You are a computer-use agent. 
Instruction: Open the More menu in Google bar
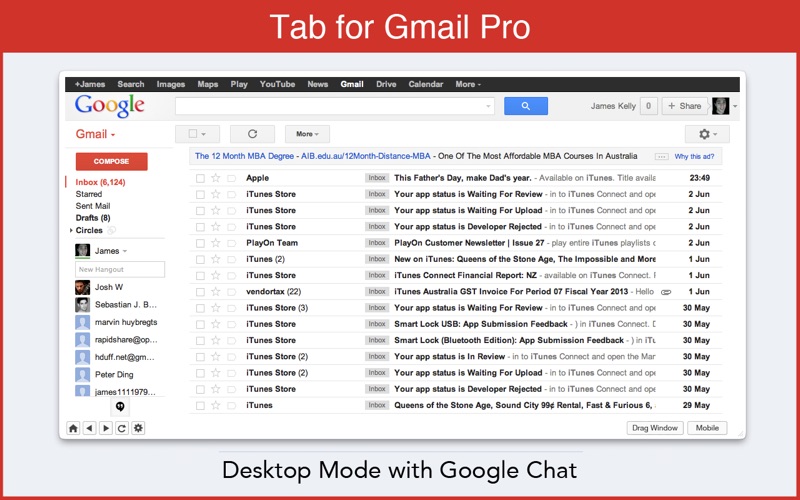tap(468, 84)
